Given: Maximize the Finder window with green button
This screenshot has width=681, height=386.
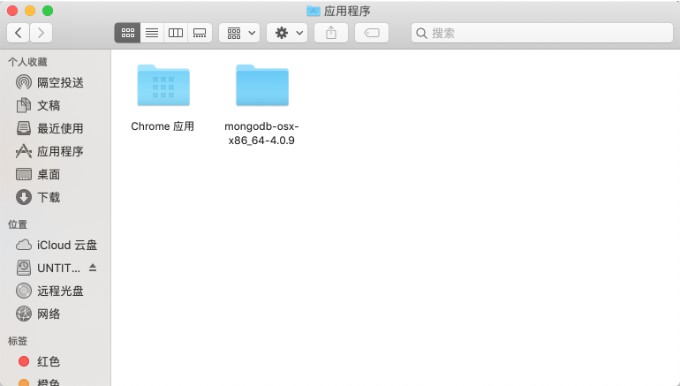Looking at the screenshot, I should click(x=47, y=11).
